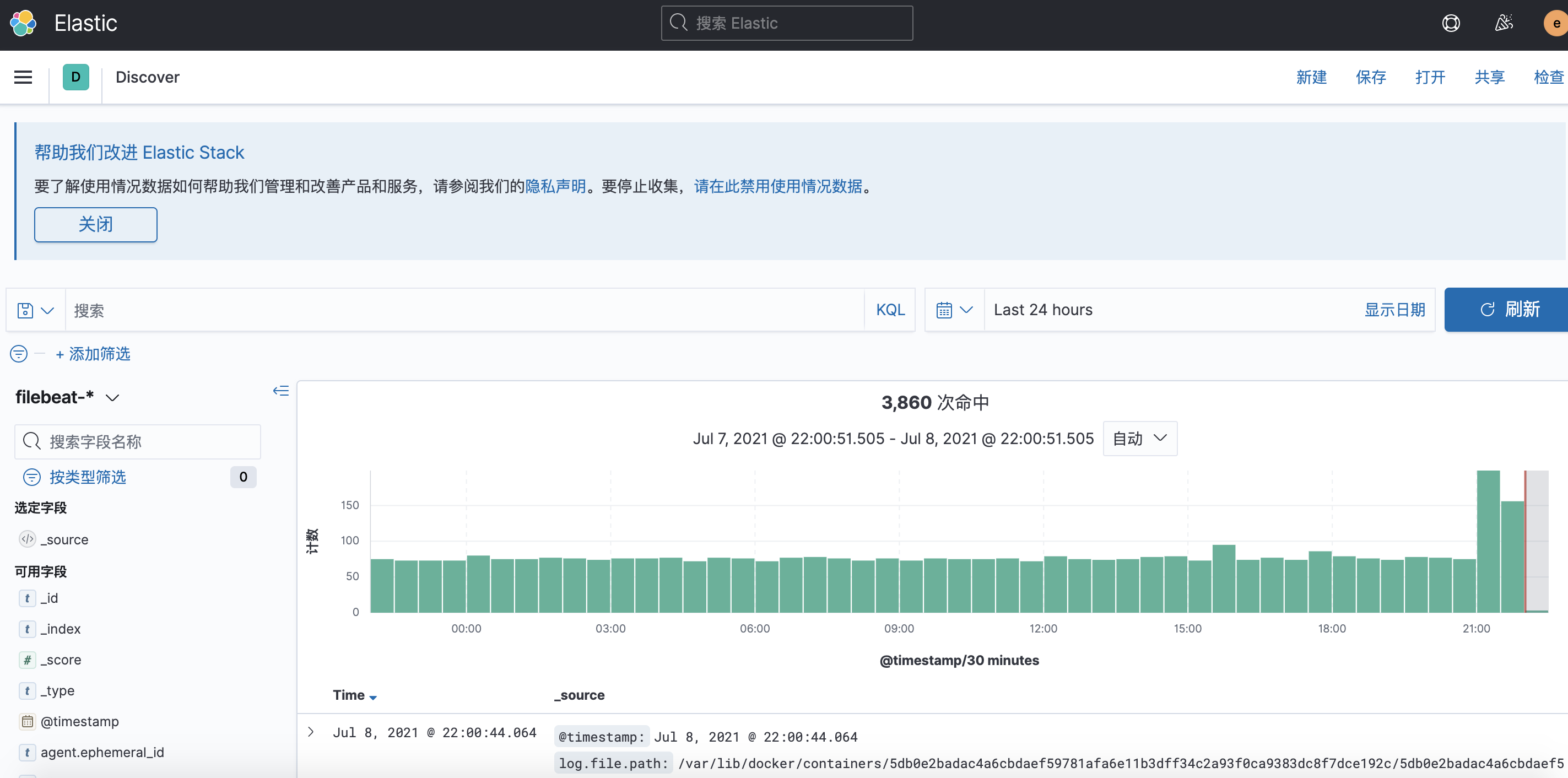Open the saved query menu icon
Screen dimensions: 1568x778
click(x=35, y=310)
